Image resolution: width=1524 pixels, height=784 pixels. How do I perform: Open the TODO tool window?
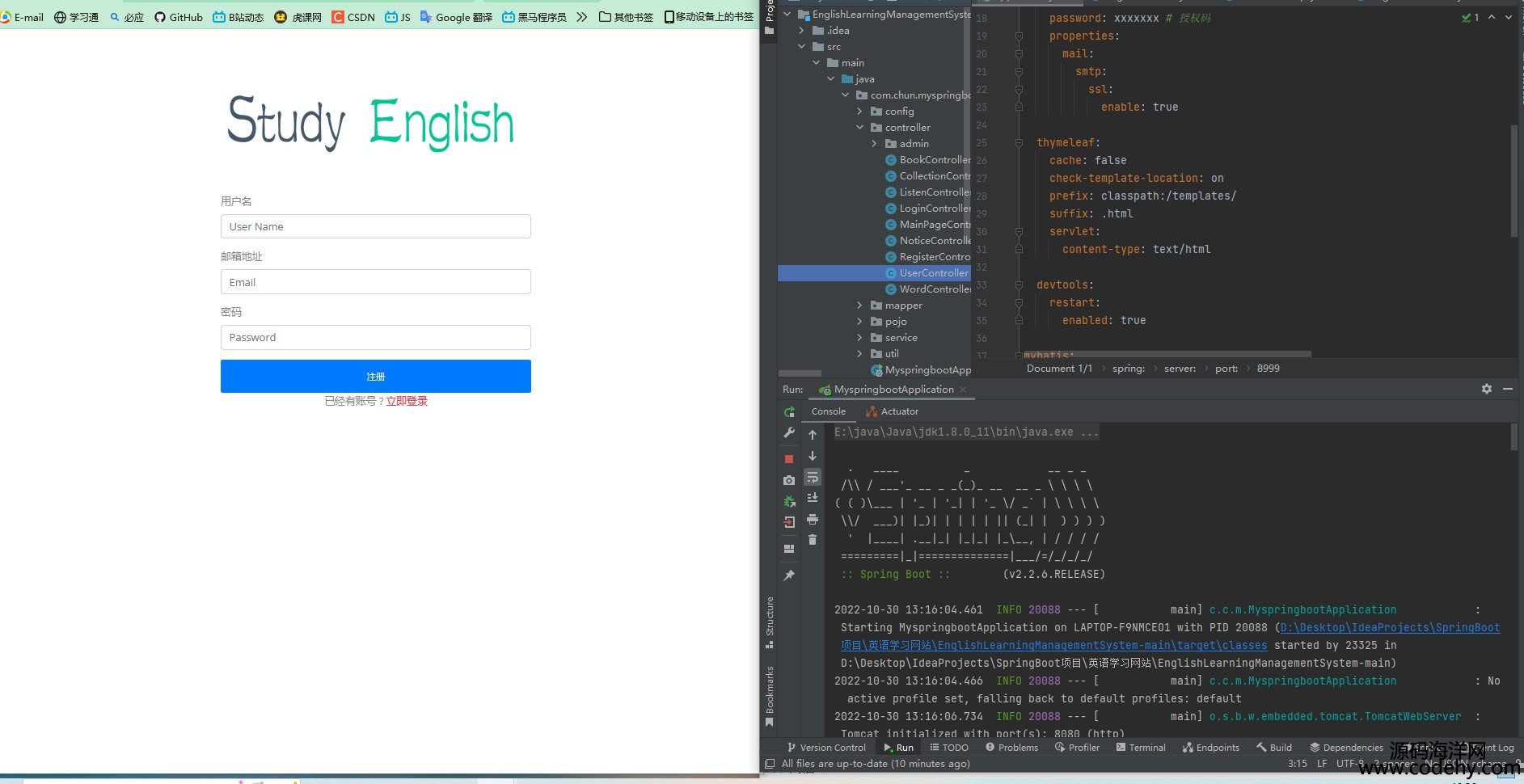pos(948,748)
